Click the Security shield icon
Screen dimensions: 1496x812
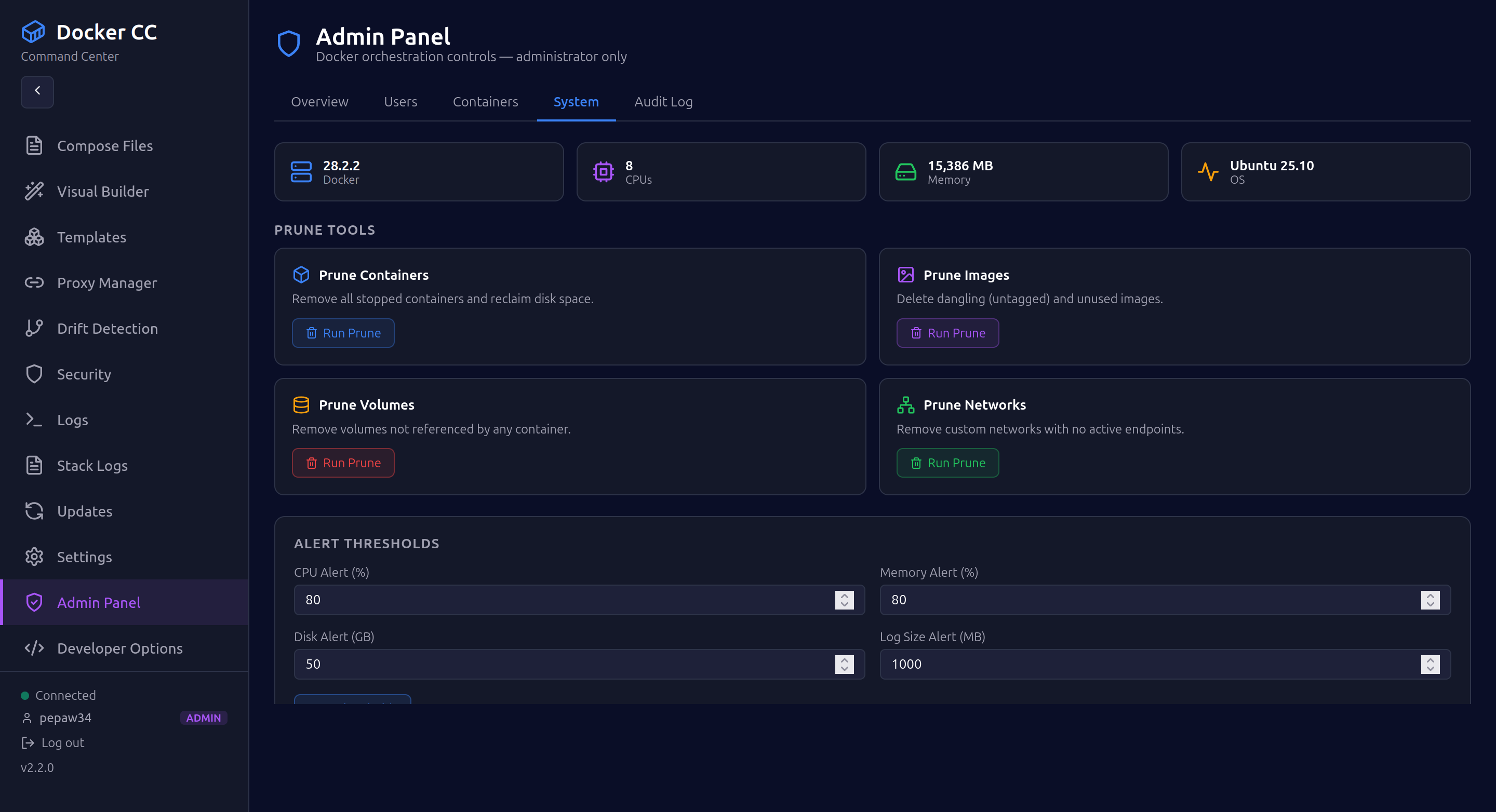coord(34,374)
